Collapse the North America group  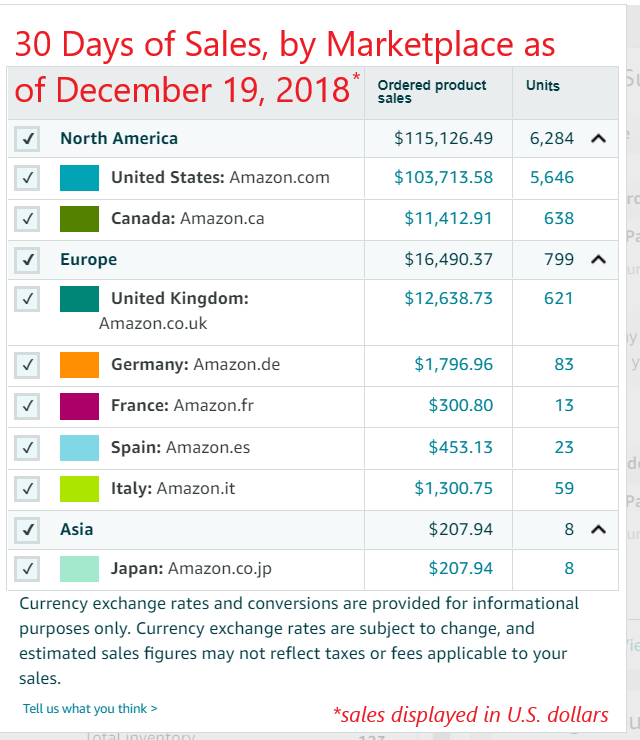pos(598,139)
